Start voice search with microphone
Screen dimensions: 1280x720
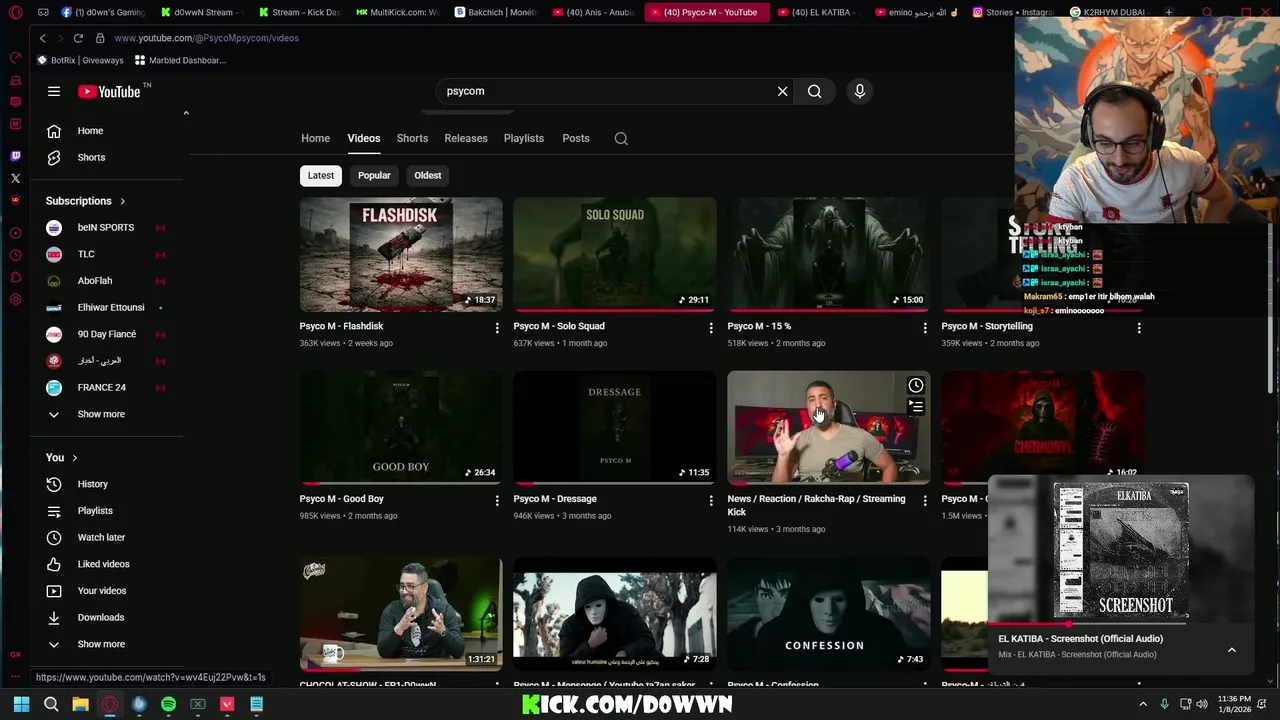(x=859, y=91)
